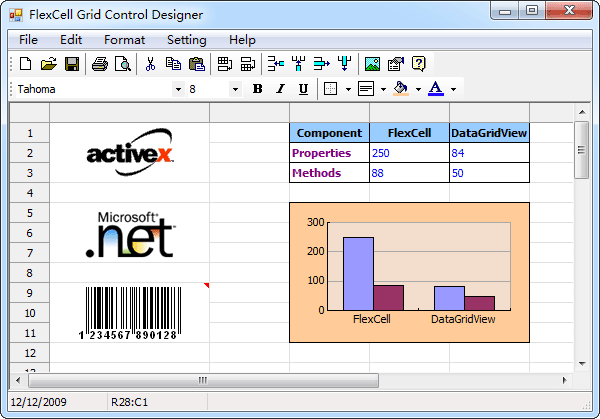Select the Methods cell
The height and width of the screenshot is (419, 600).
(329, 173)
